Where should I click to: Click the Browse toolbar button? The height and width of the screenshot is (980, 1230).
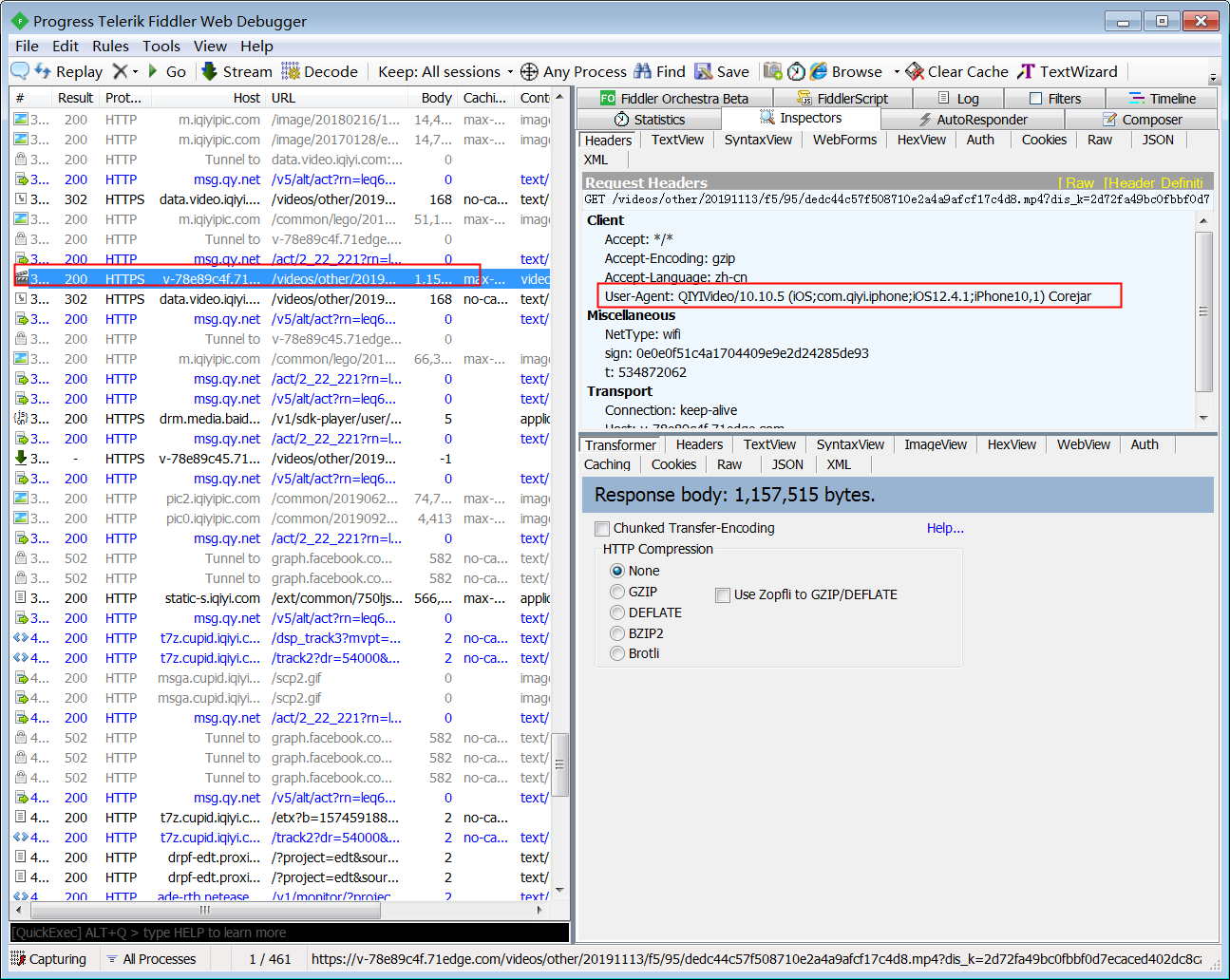point(846,71)
